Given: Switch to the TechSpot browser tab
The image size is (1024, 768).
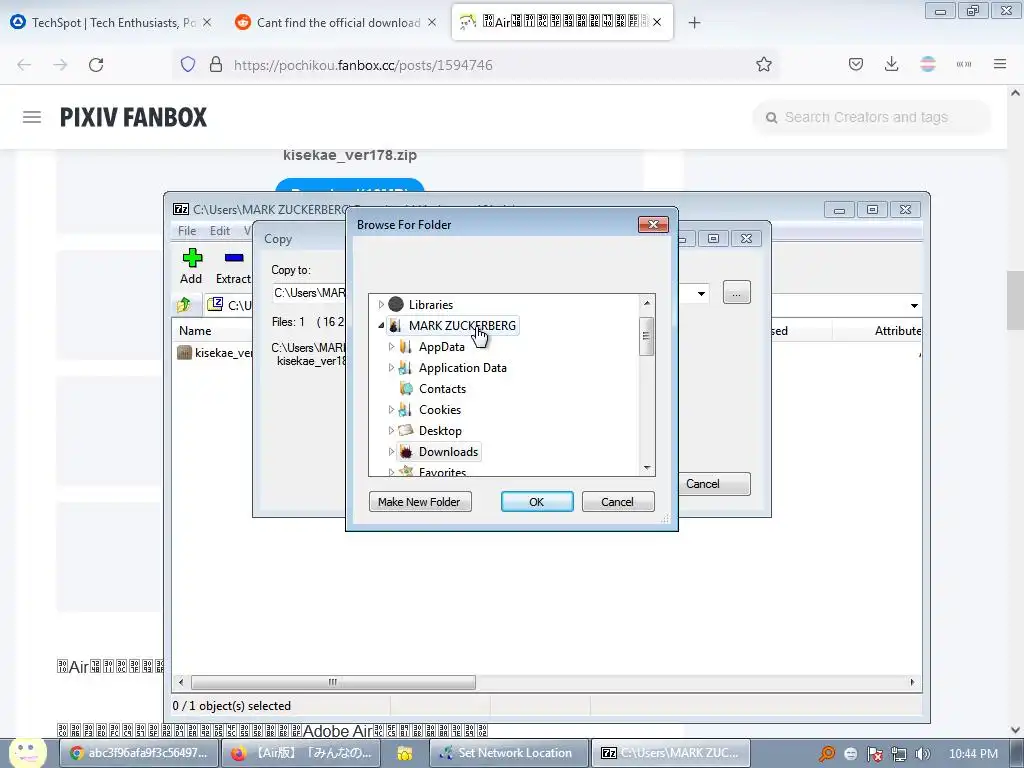Looking at the screenshot, I should [x=104, y=23].
